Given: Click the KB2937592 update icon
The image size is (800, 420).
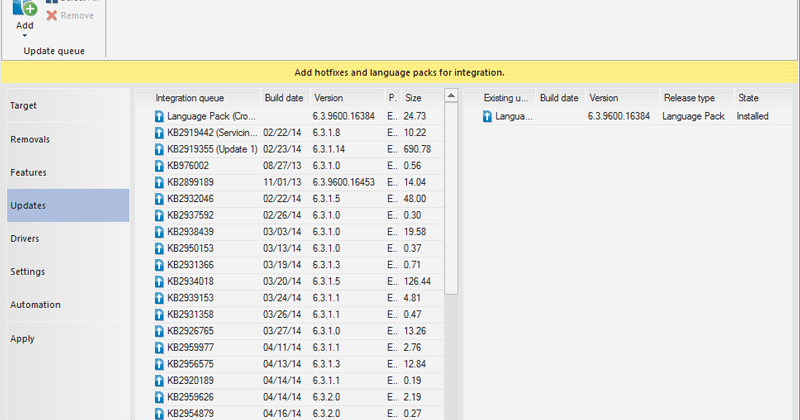Looking at the screenshot, I should 159,215.
